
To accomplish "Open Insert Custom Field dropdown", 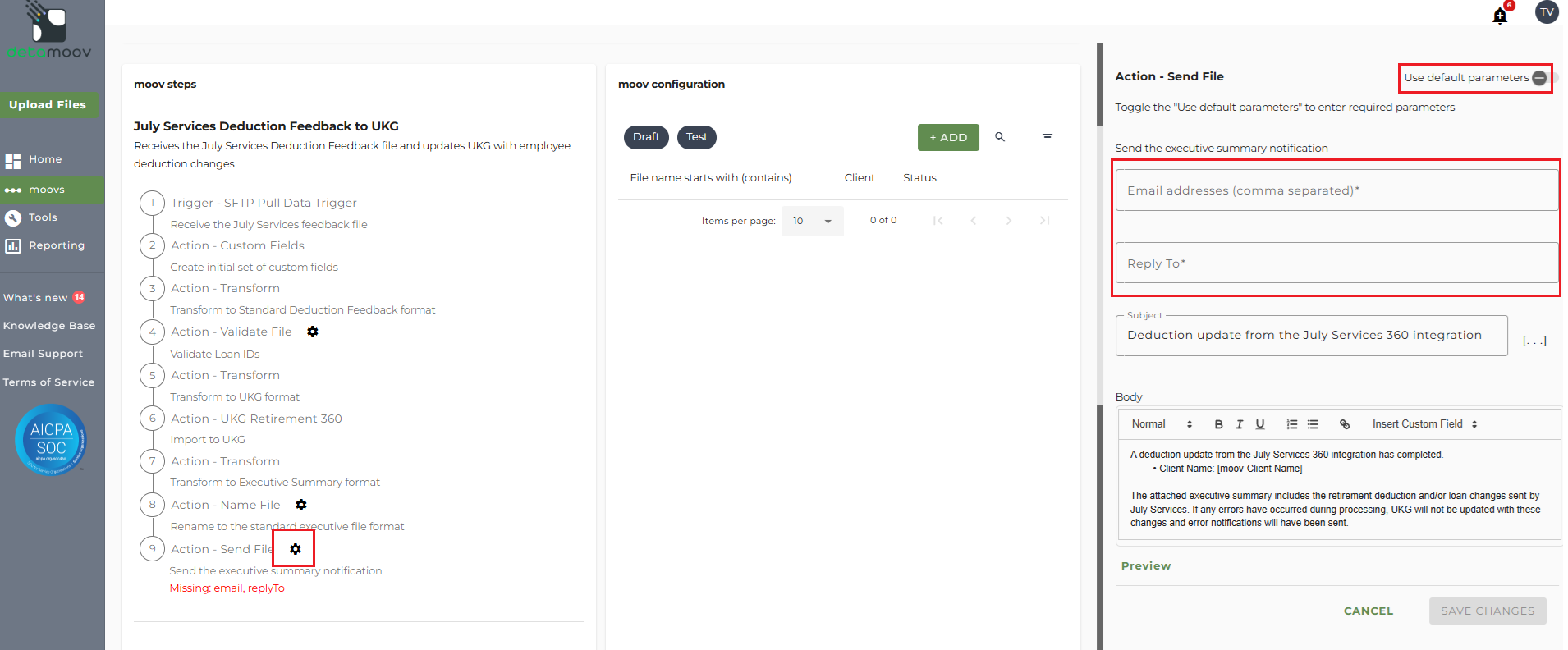I will [x=1424, y=424].
